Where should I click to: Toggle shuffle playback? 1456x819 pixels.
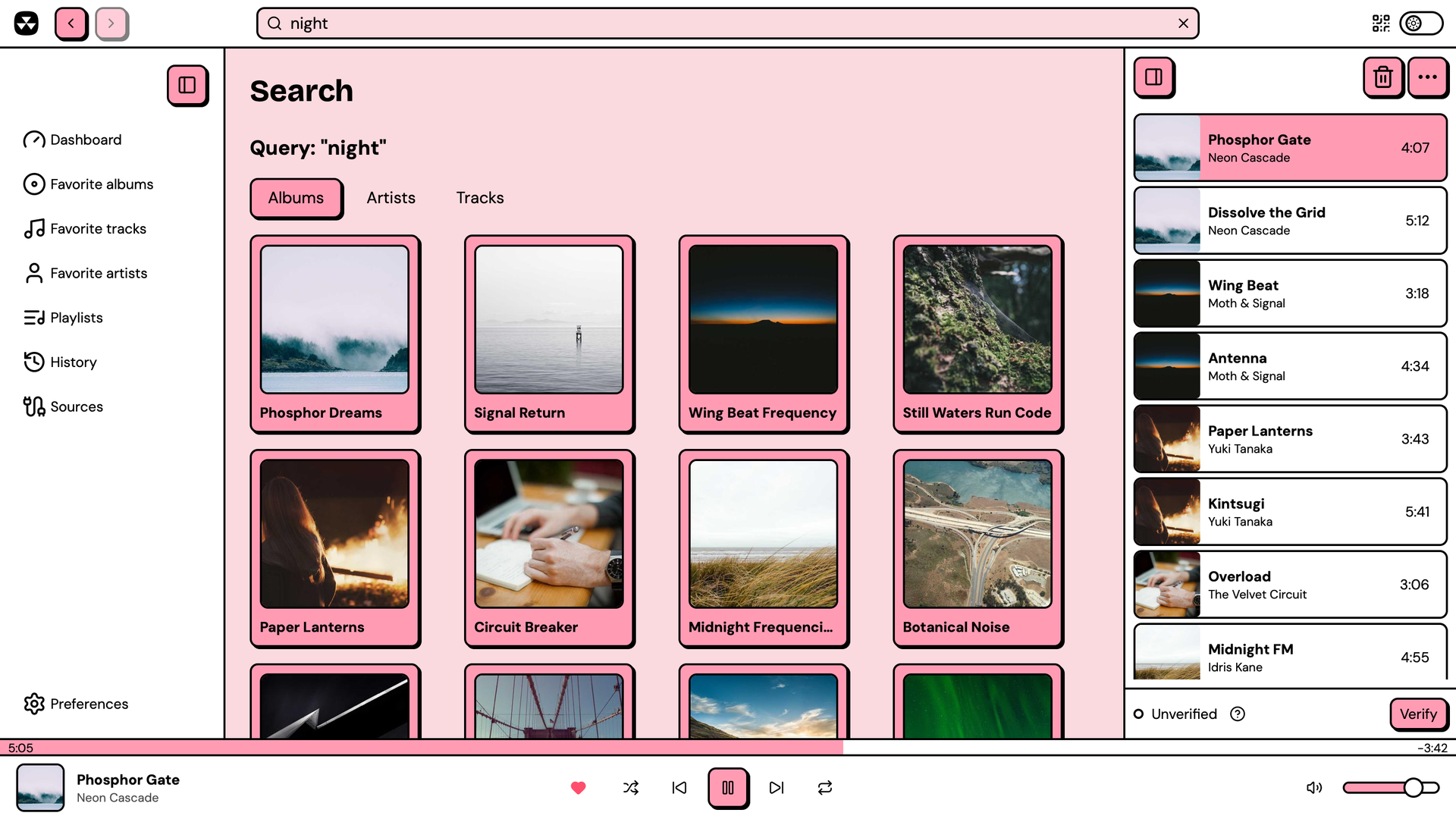tap(631, 788)
